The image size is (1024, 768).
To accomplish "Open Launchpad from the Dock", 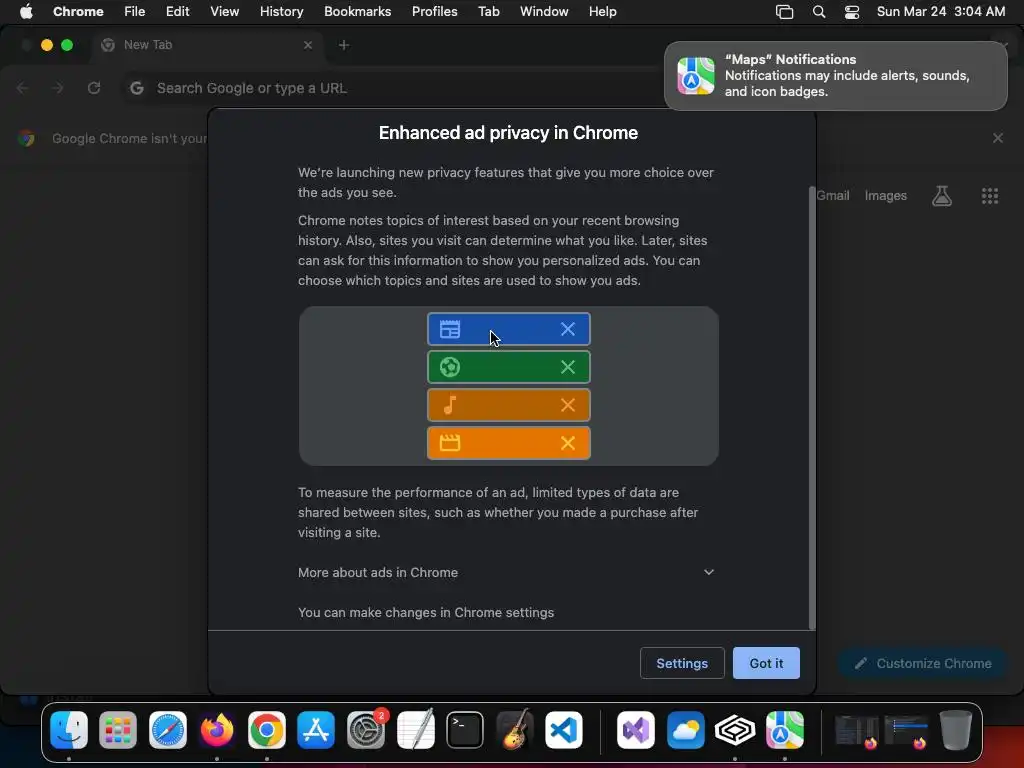I will 118,729.
